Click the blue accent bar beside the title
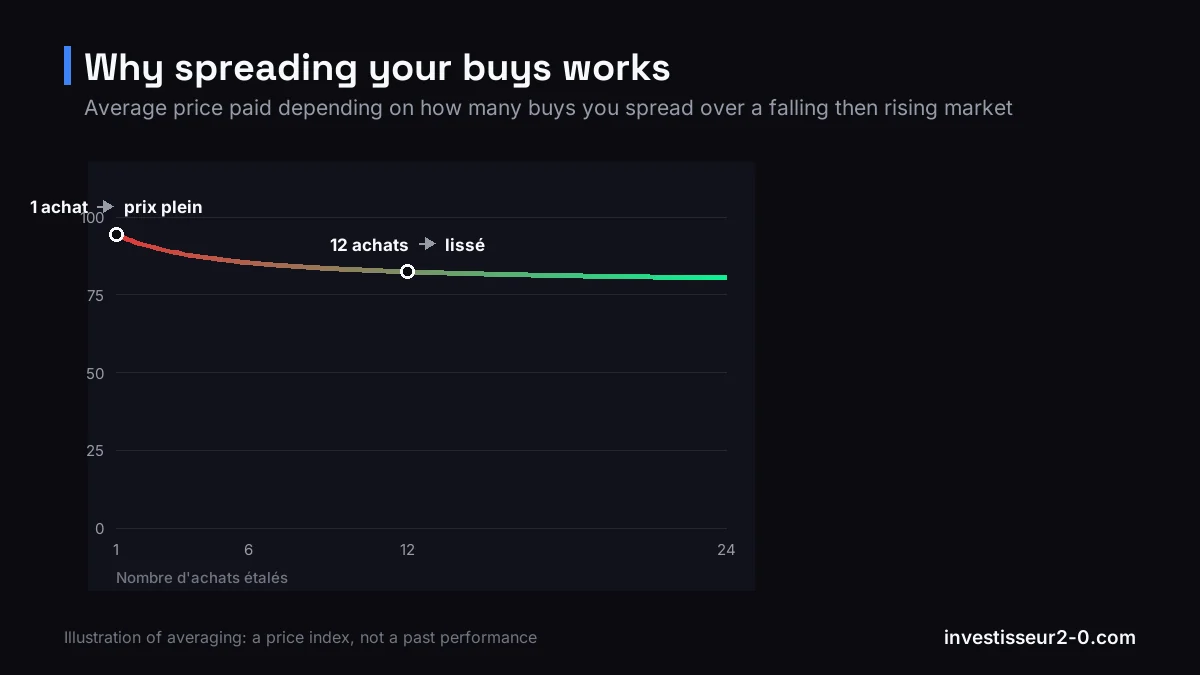 click(x=67, y=66)
